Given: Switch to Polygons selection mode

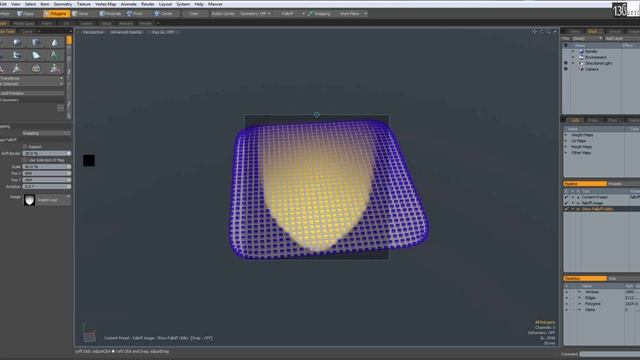Looking at the screenshot, I should [x=56, y=13].
